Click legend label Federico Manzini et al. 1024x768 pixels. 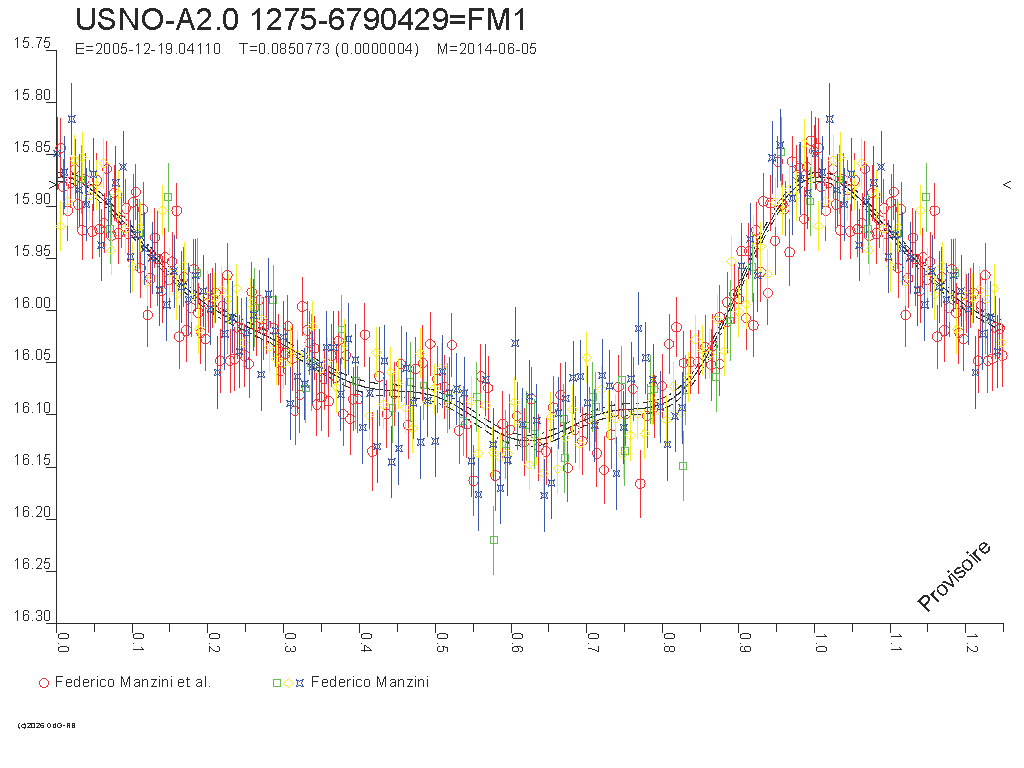click(133, 682)
